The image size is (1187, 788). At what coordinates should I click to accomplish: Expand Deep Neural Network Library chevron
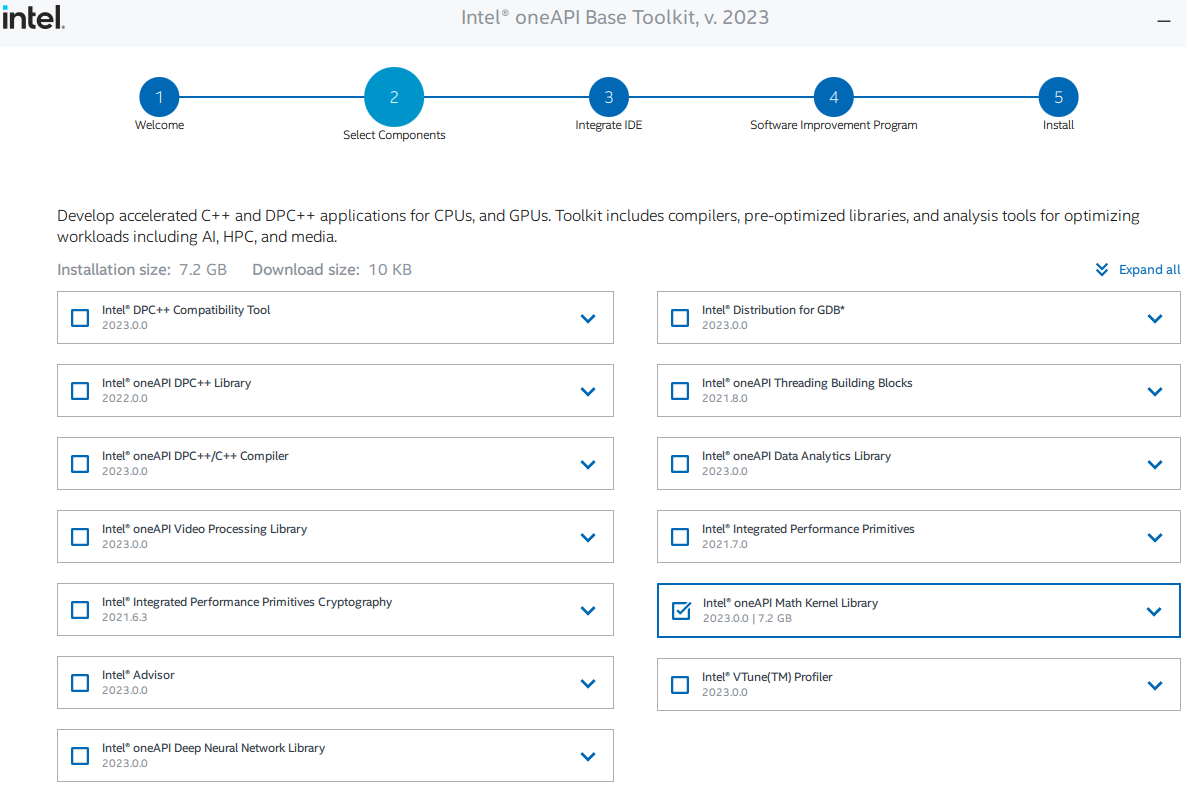click(x=587, y=756)
